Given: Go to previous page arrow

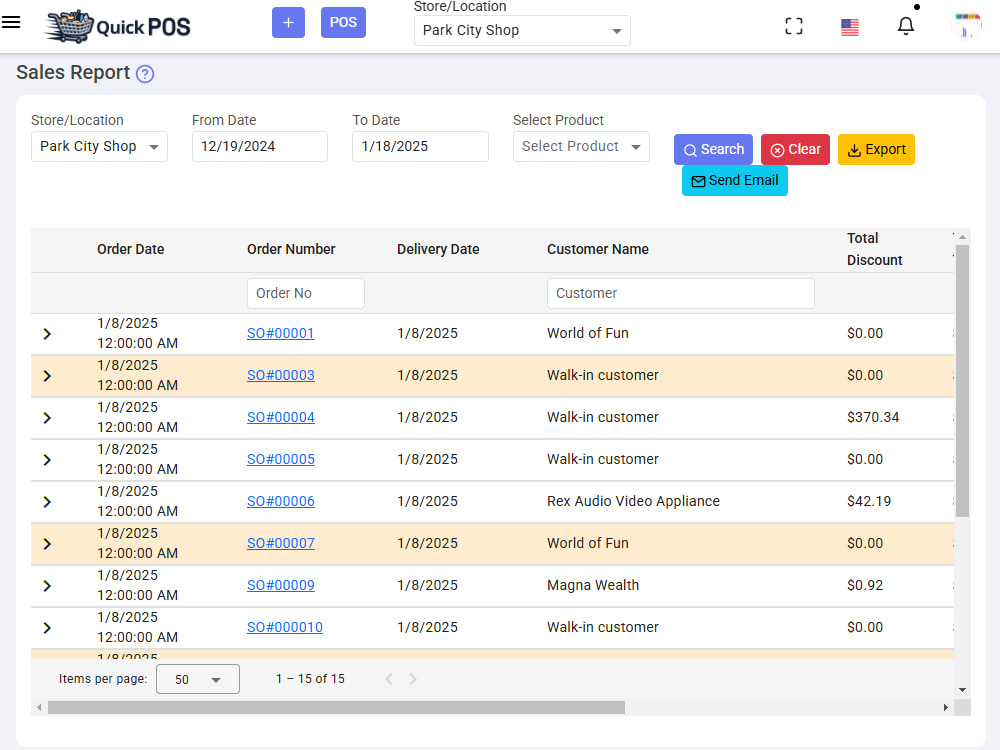Looking at the screenshot, I should tap(388, 679).
